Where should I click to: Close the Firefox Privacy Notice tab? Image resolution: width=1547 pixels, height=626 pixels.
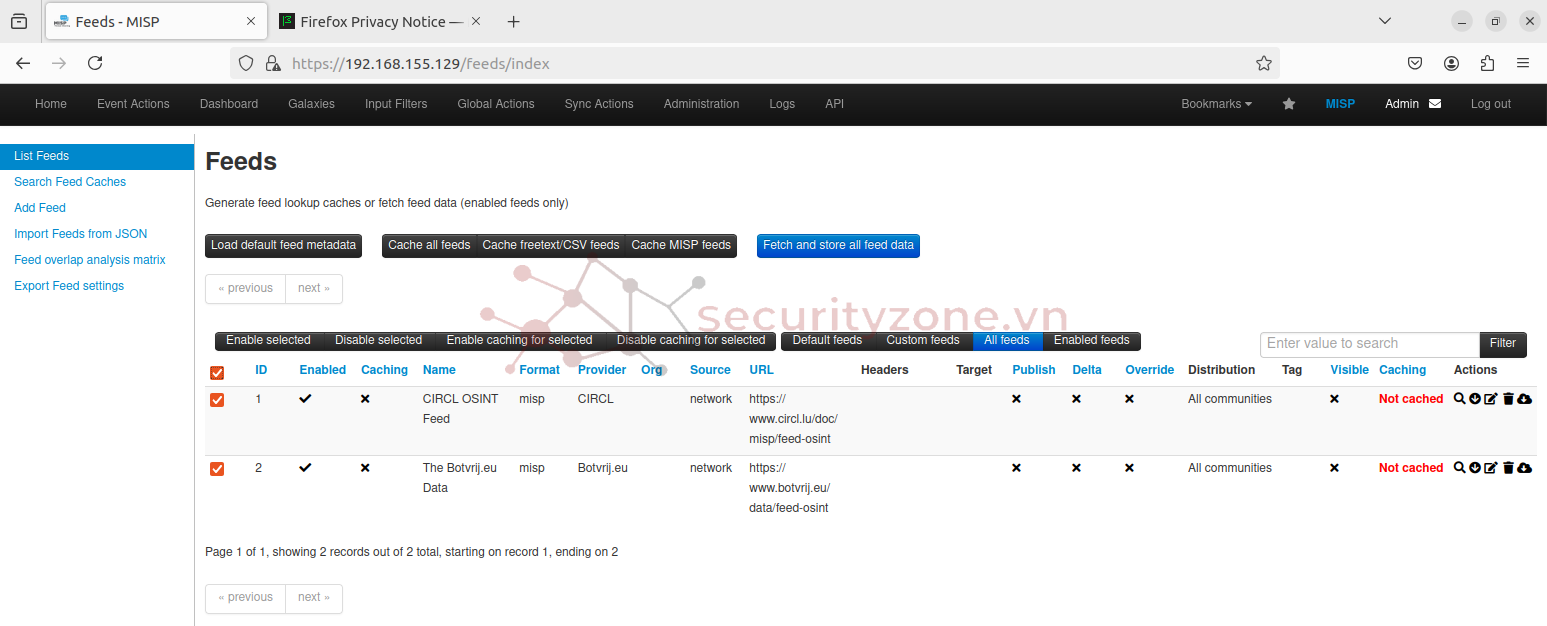(475, 21)
